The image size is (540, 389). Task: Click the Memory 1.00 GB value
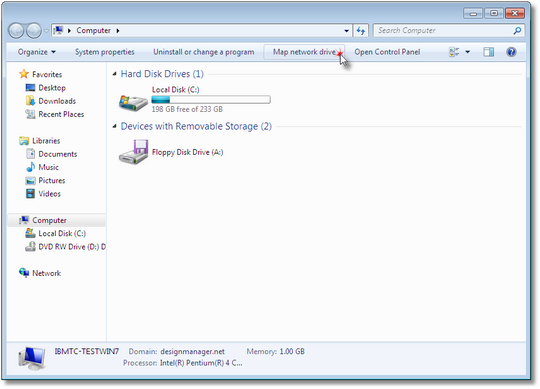[x=292, y=352]
